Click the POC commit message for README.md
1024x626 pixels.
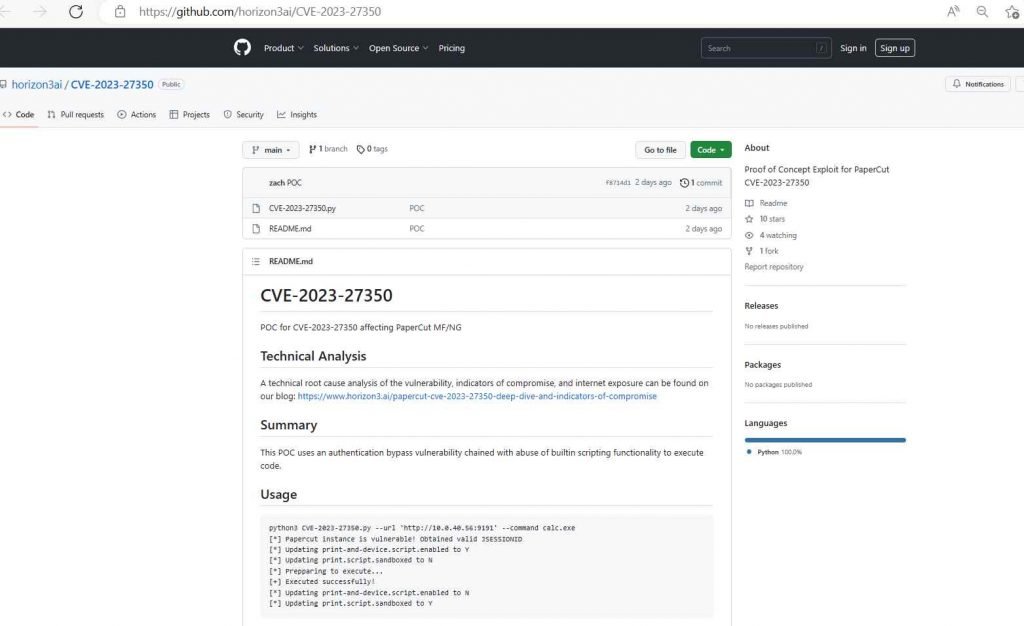417,228
